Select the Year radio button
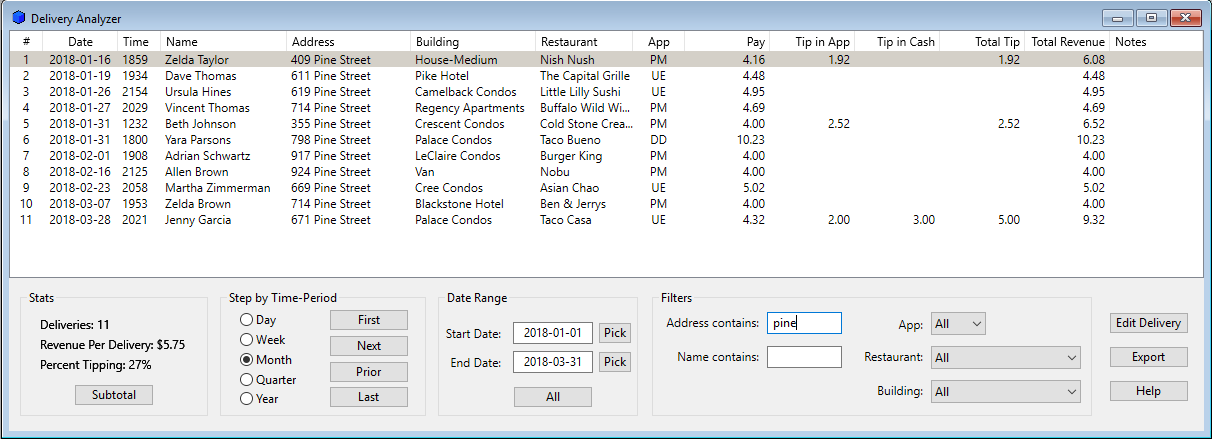 pos(259,398)
